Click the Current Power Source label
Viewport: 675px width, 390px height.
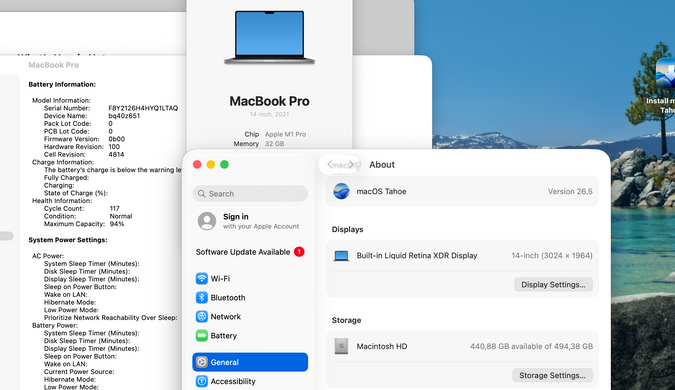pyautogui.click(x=79, y=371)
